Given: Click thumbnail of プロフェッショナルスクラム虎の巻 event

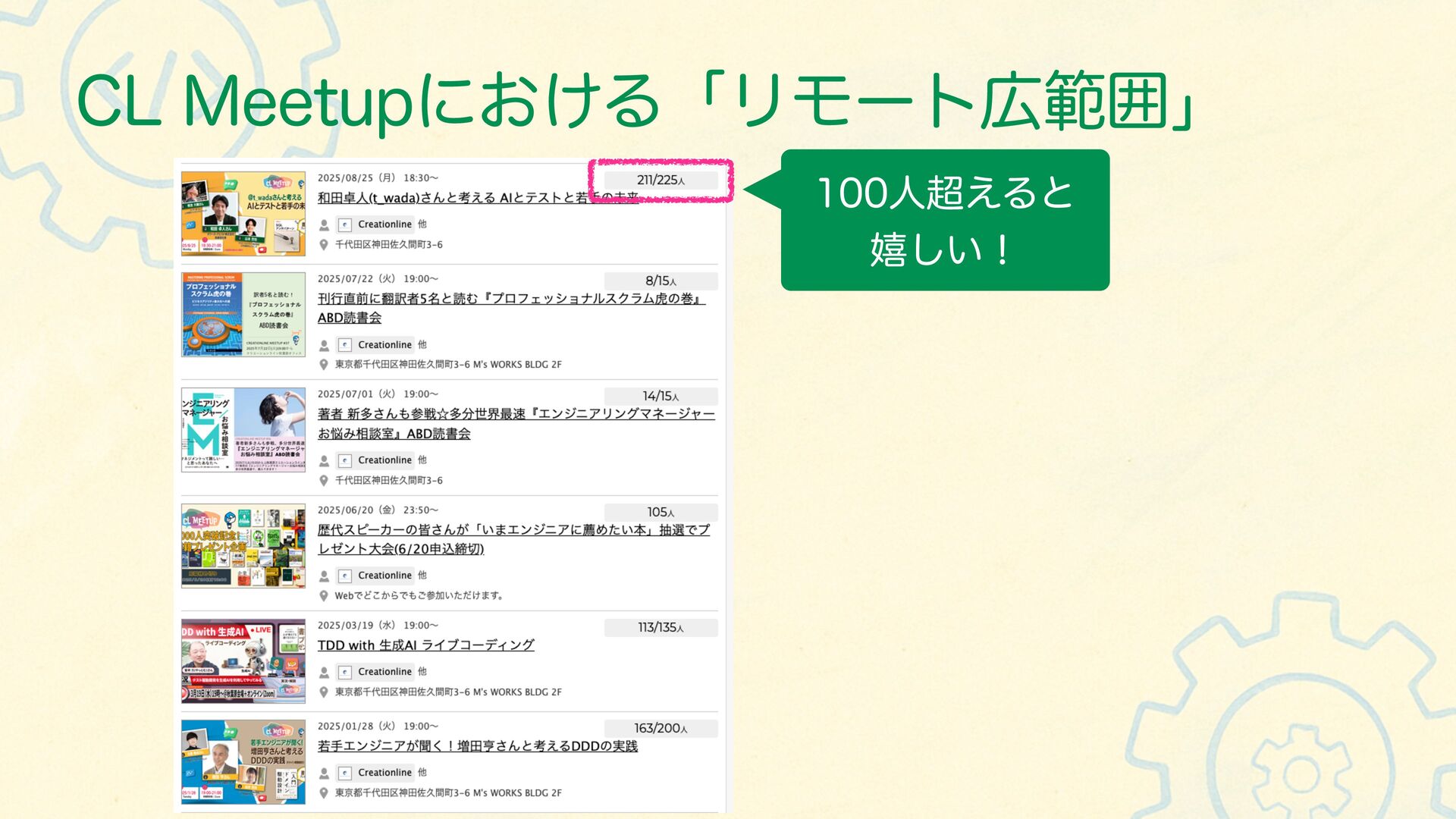Looking at the screenshot, I should click(243, 314).
